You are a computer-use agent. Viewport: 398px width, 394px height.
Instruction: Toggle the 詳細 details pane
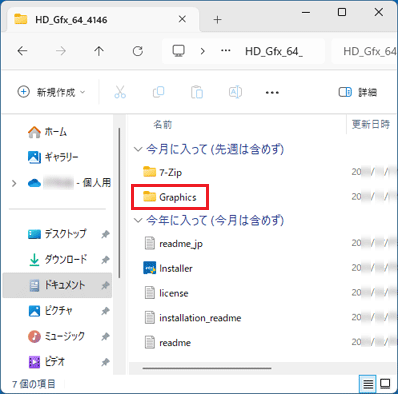click(358, 92)
